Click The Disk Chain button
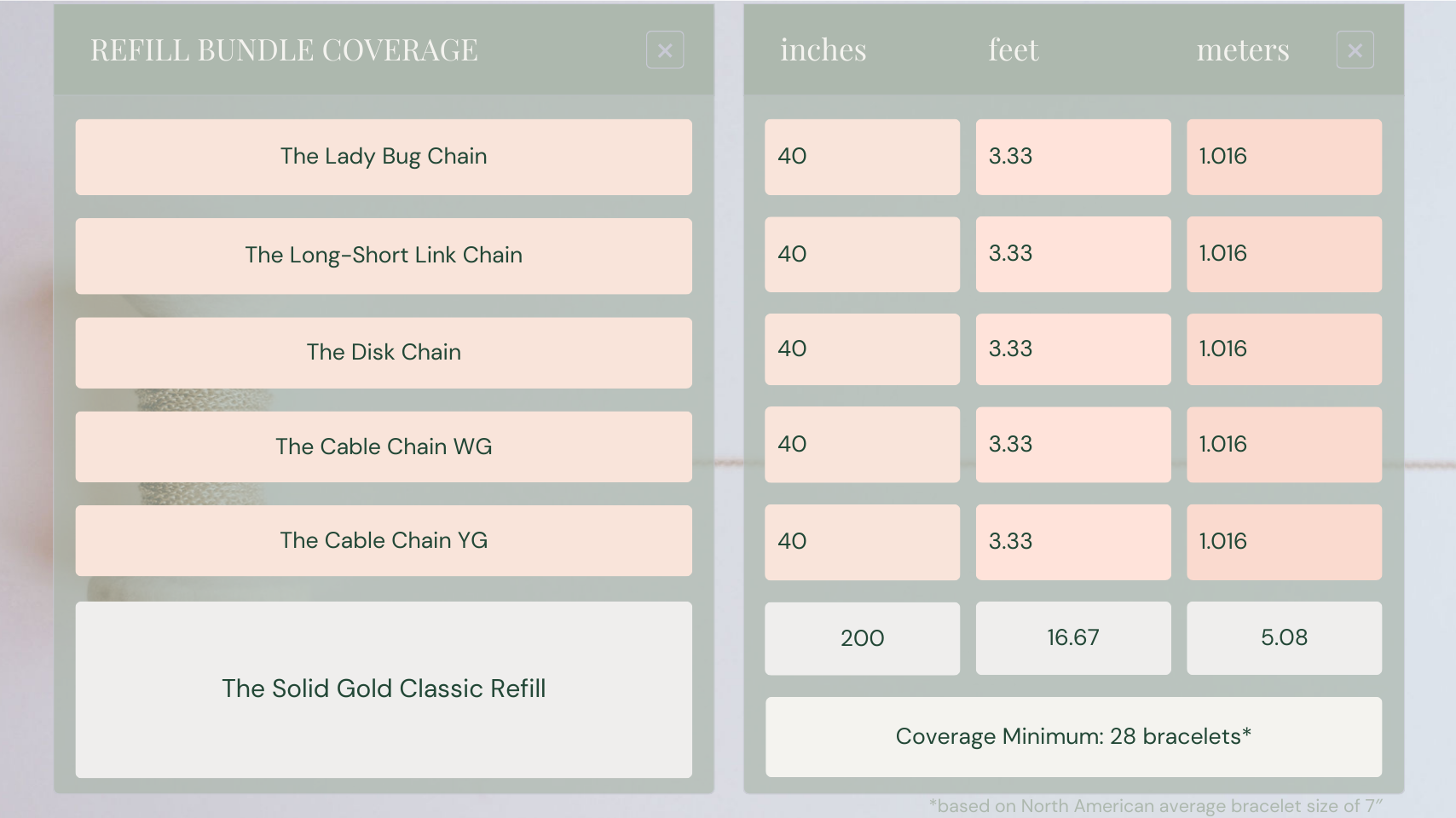Image resolution: width=1456 pixels, height=818 pixels. click(384, 353)
